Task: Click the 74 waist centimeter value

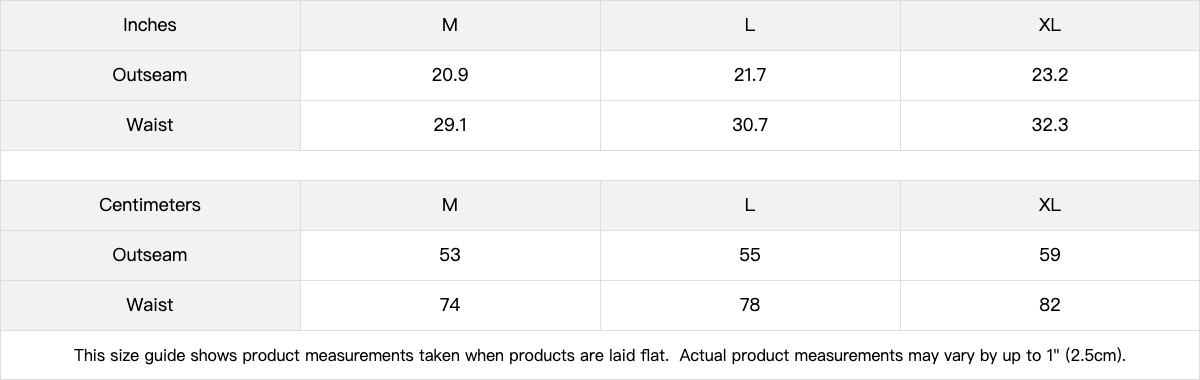Action: [x=450, y=305]
